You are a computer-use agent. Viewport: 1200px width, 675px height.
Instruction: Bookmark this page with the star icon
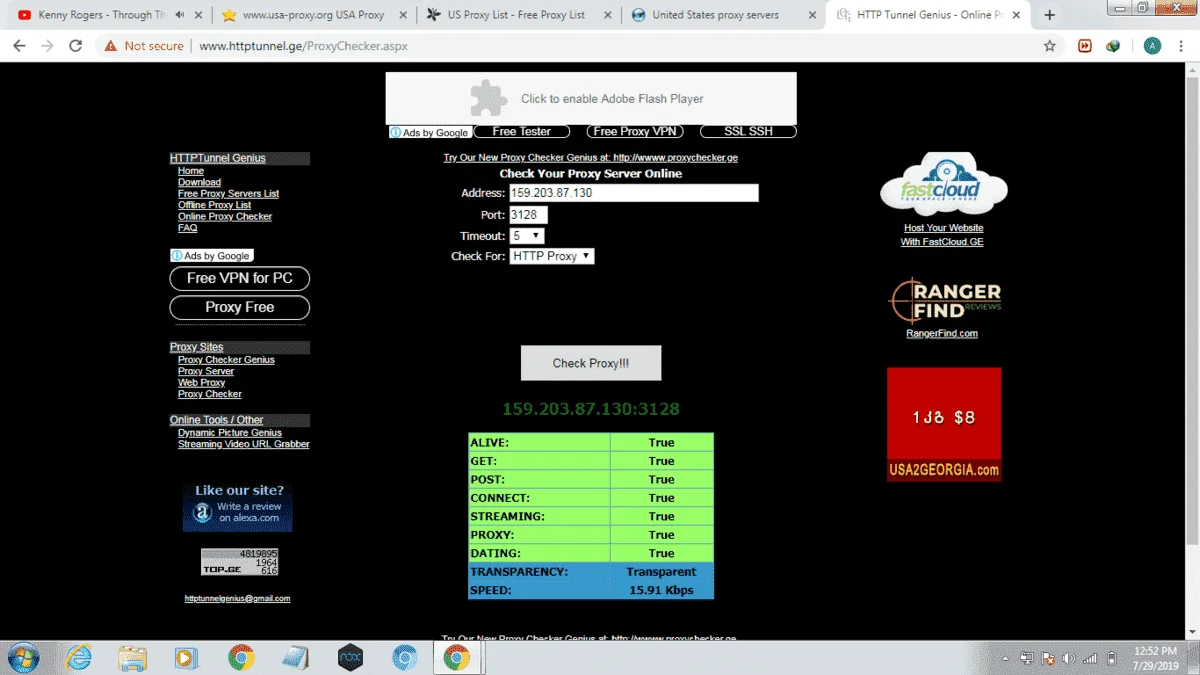[x=1049, y=46]
